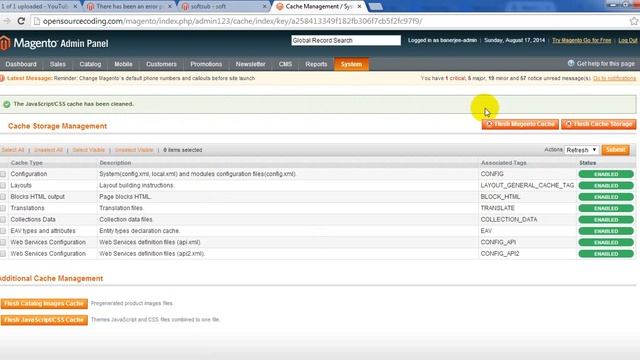Click the Go to notifications link
Image resolution: width=640 pixels, height=360 pixels.
pos(614,78)
